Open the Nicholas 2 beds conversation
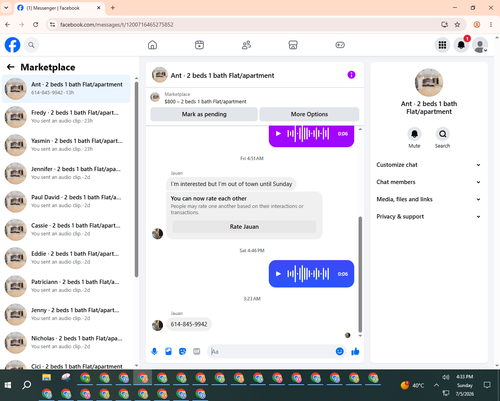500x401 pixels. 66,342
